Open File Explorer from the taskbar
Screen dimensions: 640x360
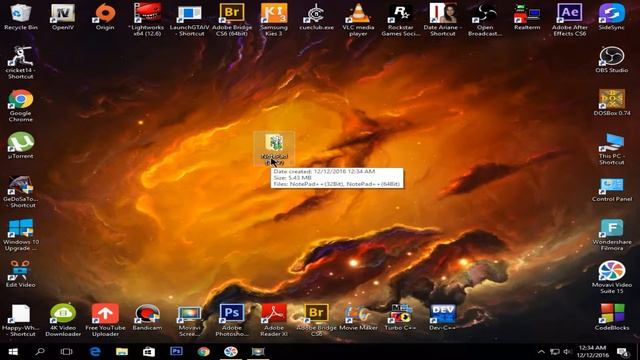coord(122,351)
